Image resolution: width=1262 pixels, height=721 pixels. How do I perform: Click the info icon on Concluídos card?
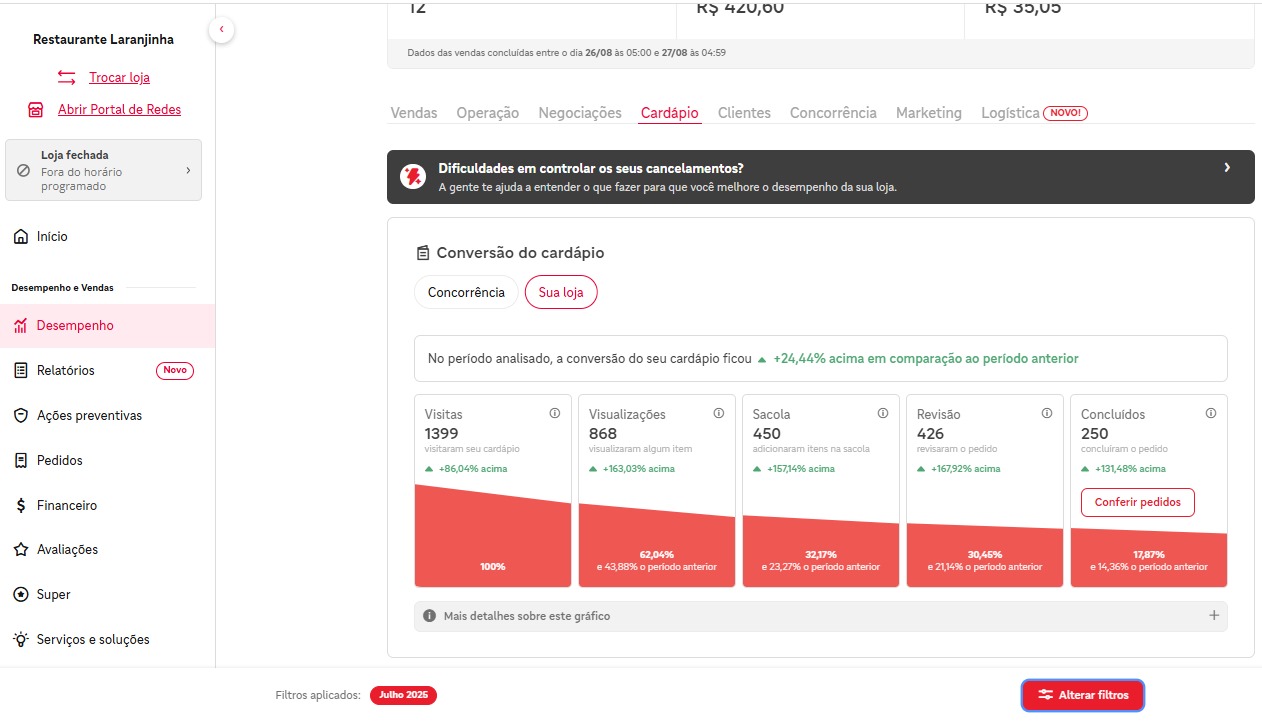coord(1211,413)
